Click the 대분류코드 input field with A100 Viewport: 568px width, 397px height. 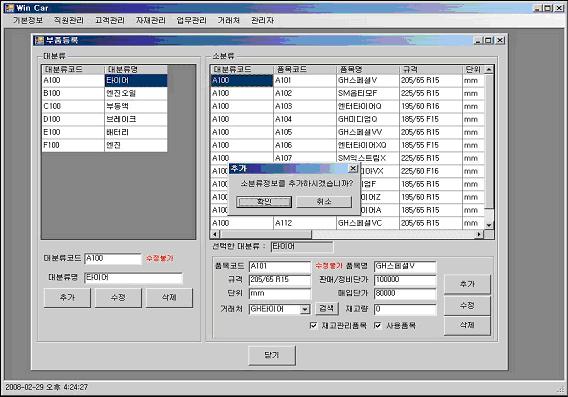click(x=113, y=259)
